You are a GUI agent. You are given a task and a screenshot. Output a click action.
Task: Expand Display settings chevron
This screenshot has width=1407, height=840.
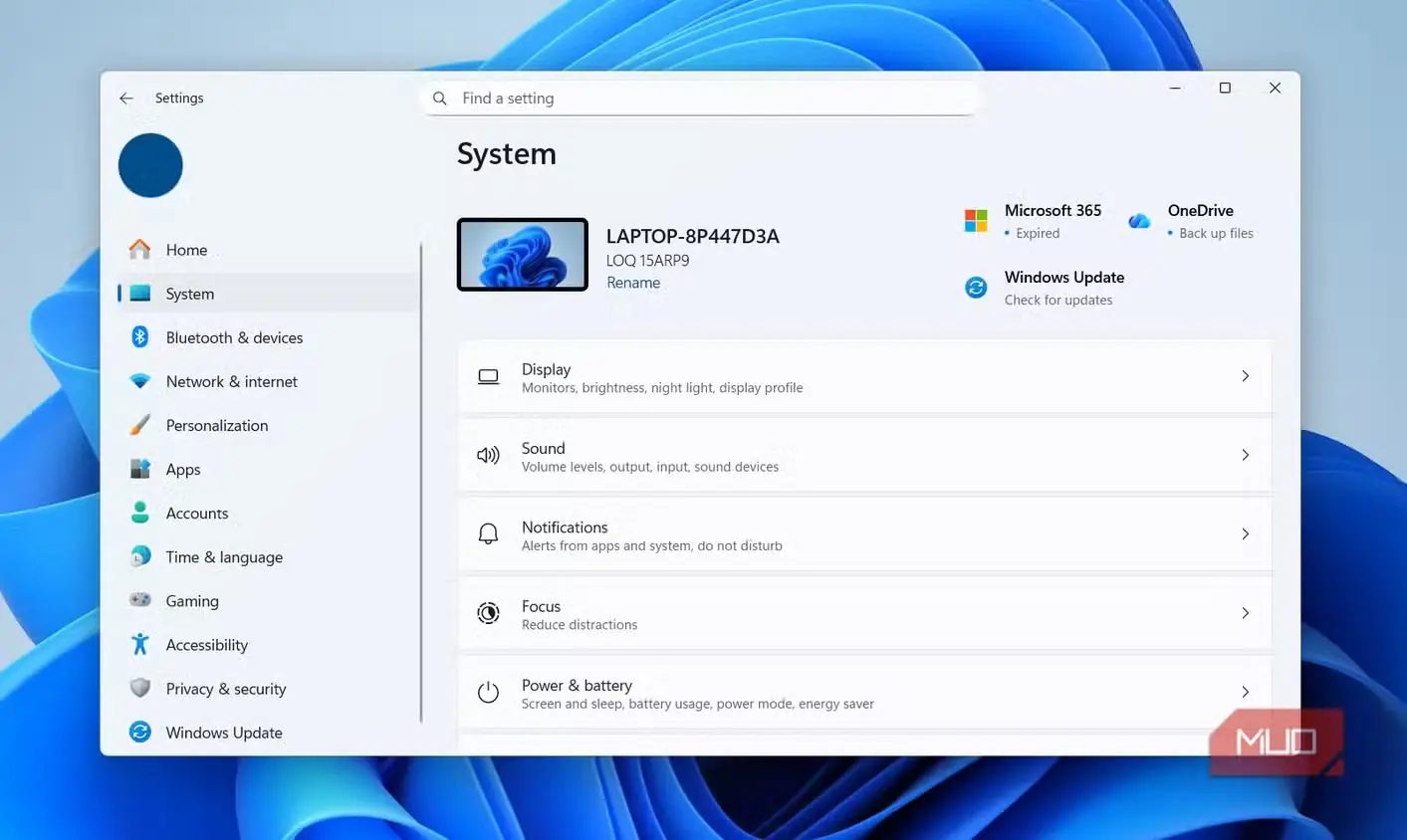pos(1245,376)
